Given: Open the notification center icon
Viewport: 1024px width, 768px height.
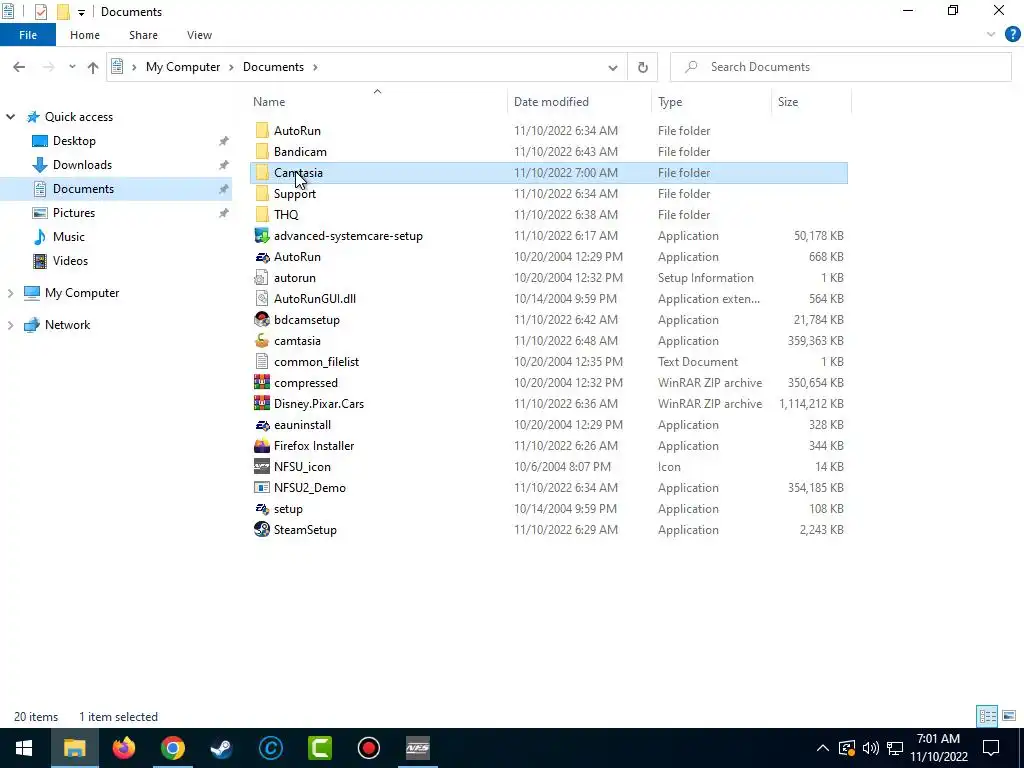Looking at the screenshot, I should 991,748.
